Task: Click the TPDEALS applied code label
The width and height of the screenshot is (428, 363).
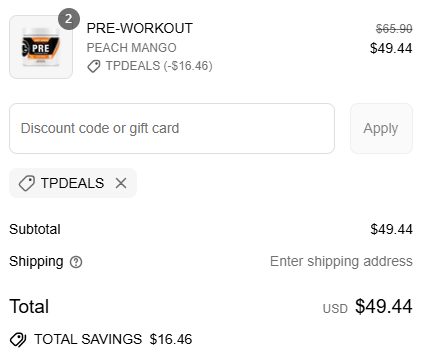Action: [x=72, y=183]
